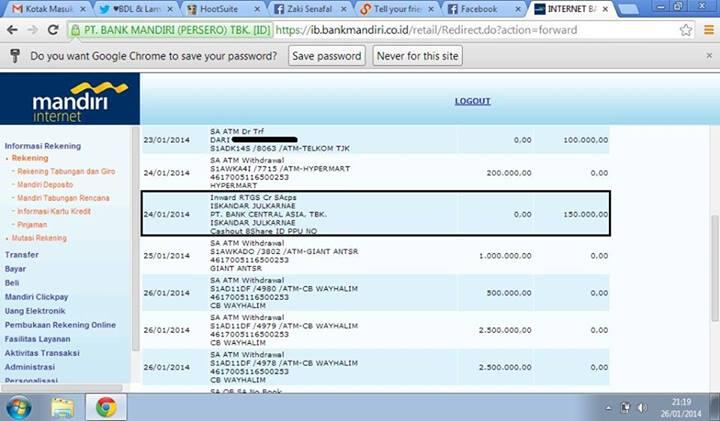Screen dimensions: 720x421
Task: Close the HootSuite tab
Action: tap(257, 9)
